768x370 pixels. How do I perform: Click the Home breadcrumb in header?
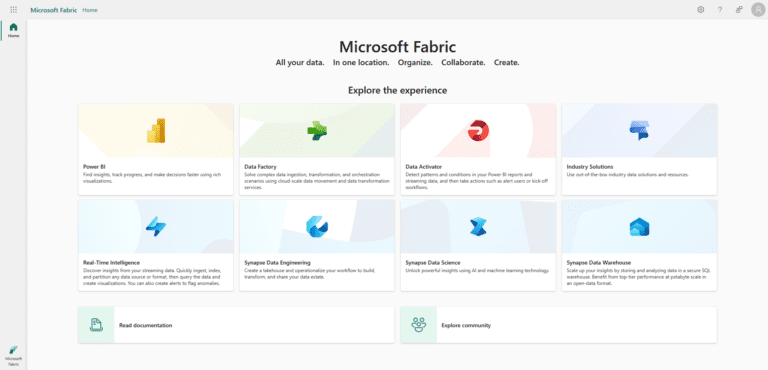tap(90, 10)
